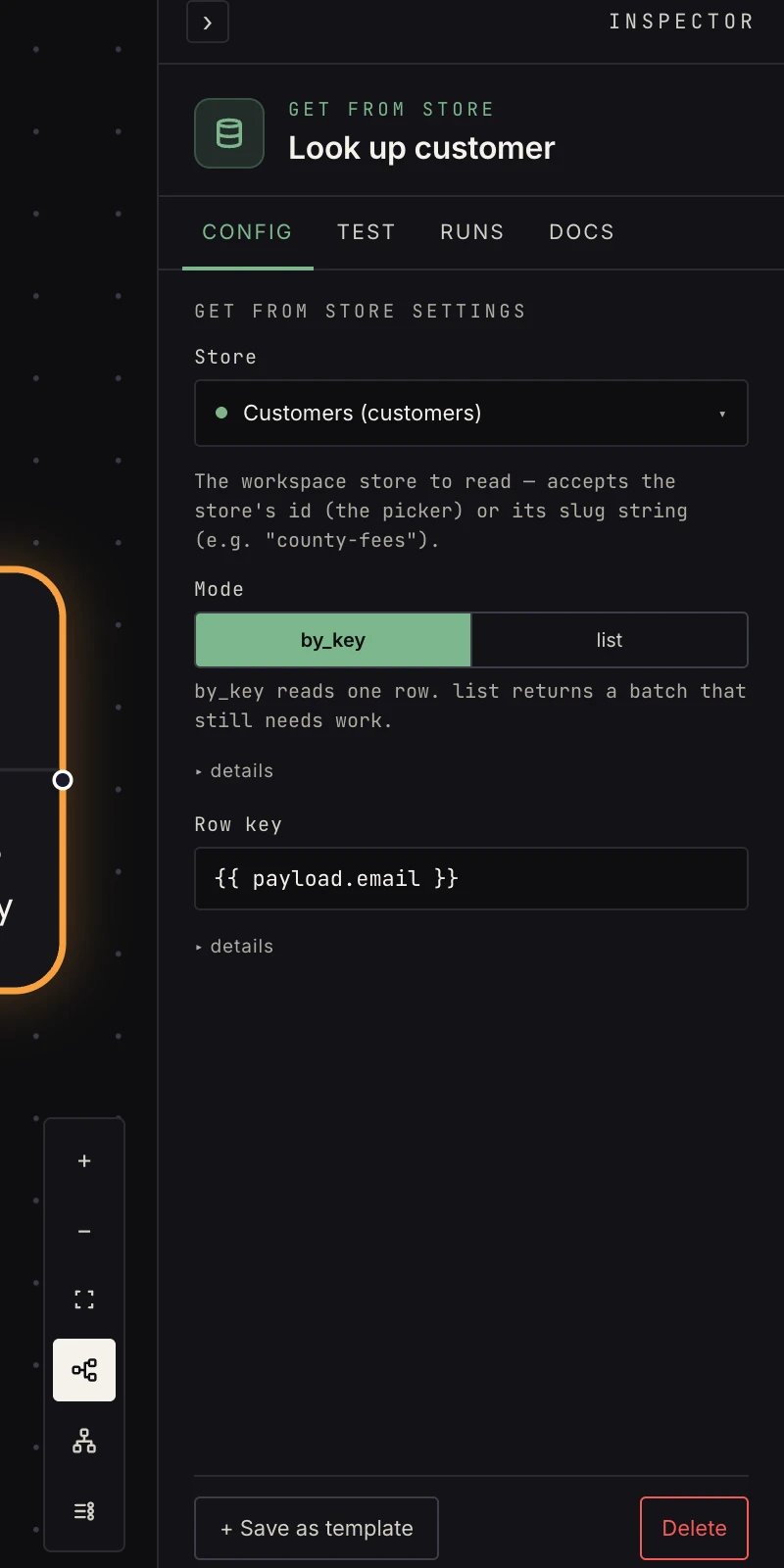Click the Row key input field

point(471,879)
